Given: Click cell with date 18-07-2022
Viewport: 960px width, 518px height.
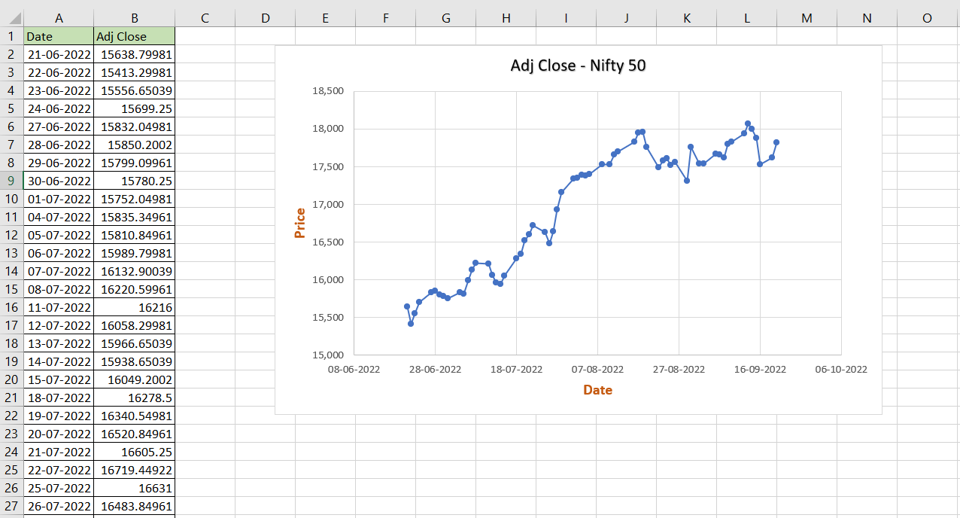Looking at the screenshot, I should (x=58, y=397).
